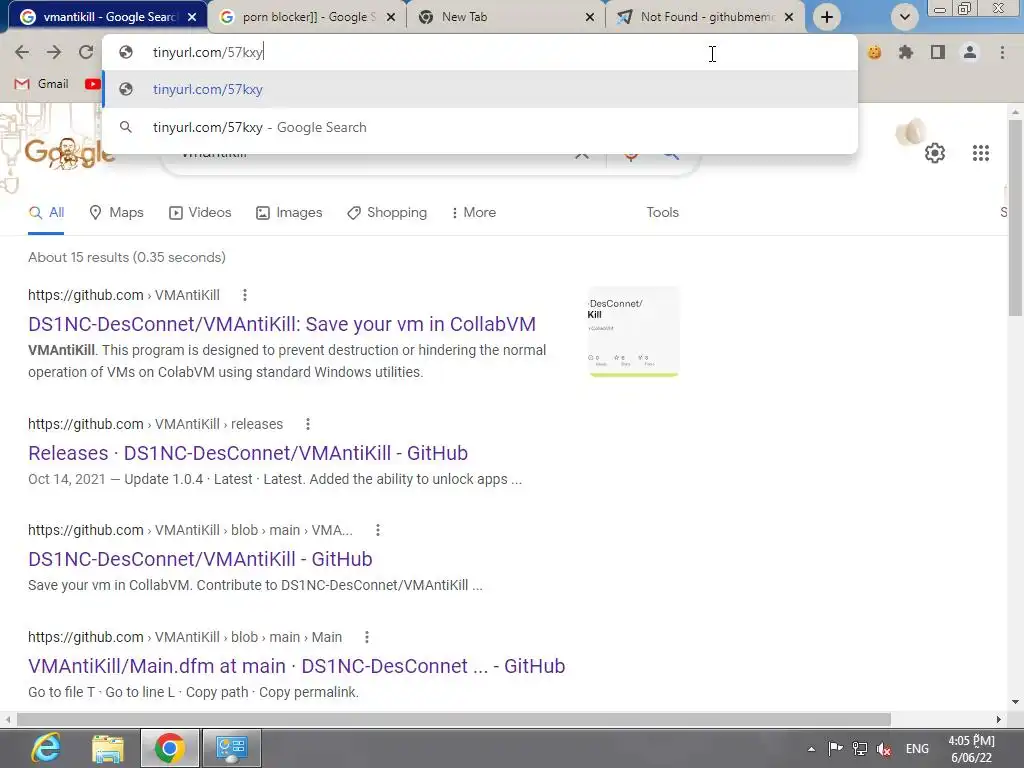The image size is (1024, 768).
Task: Go forward with the browser forward arrow
Action: tap(54, 52)
